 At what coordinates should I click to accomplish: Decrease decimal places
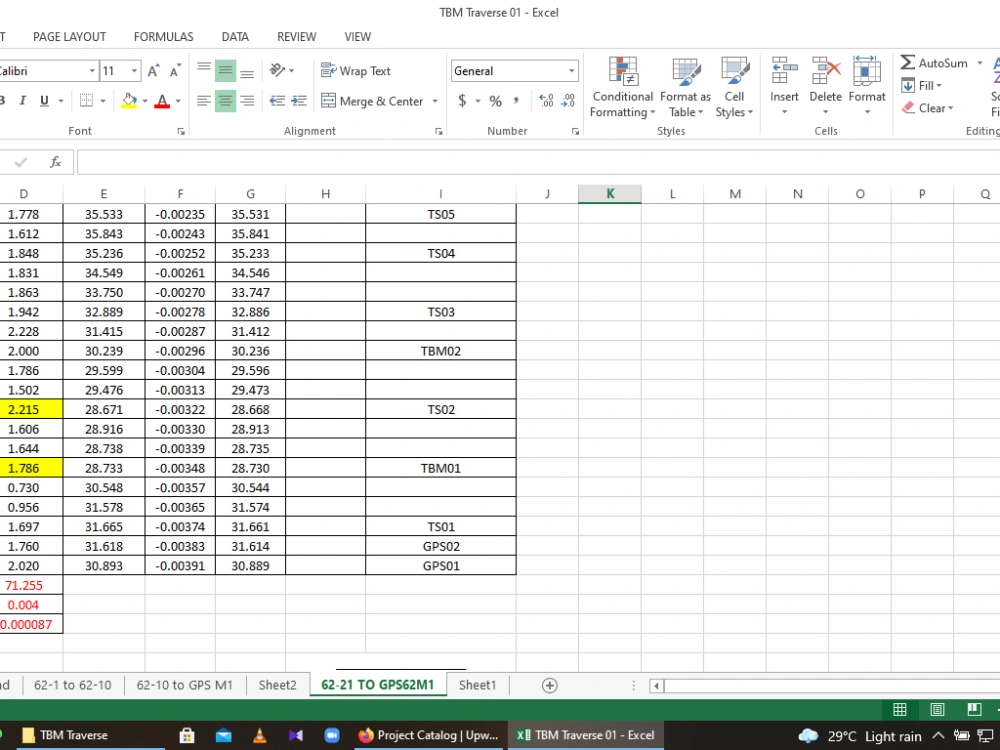click(x=568, y=101)
